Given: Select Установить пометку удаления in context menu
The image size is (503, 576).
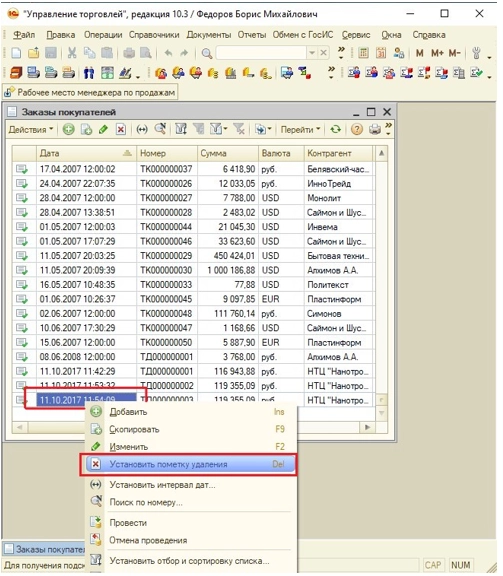Looking at the screenshot, I should pyautogui.click(x=188, y=464).
